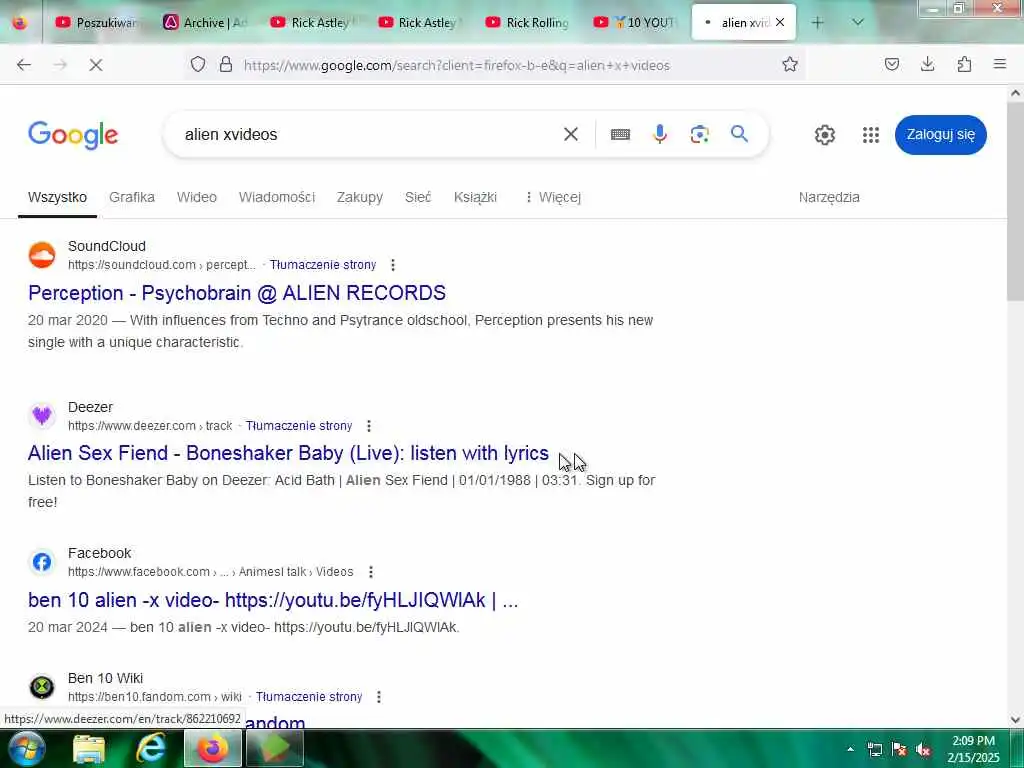View site security via padlock icon
Image resolution: width=1024 pixels, height=768 pixels.
[226, 65]
